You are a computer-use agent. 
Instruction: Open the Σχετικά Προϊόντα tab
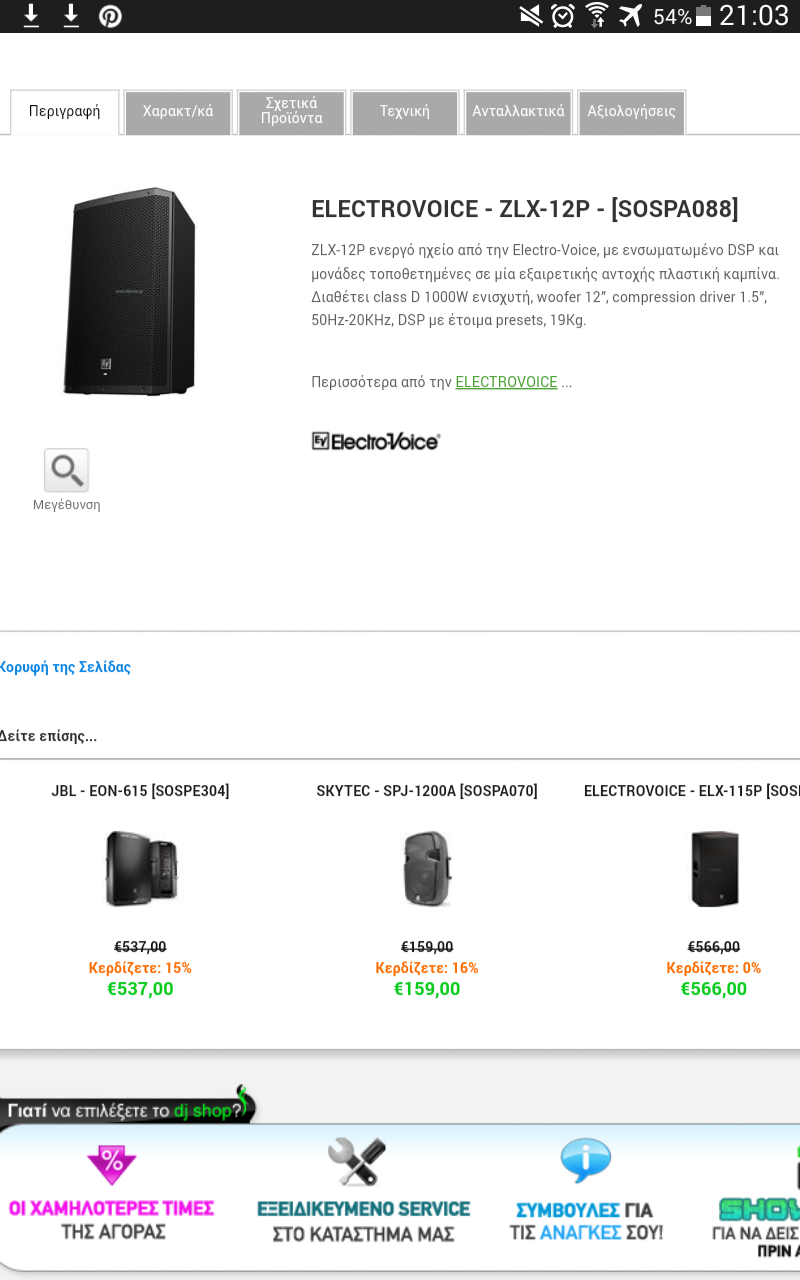[292, 112]
